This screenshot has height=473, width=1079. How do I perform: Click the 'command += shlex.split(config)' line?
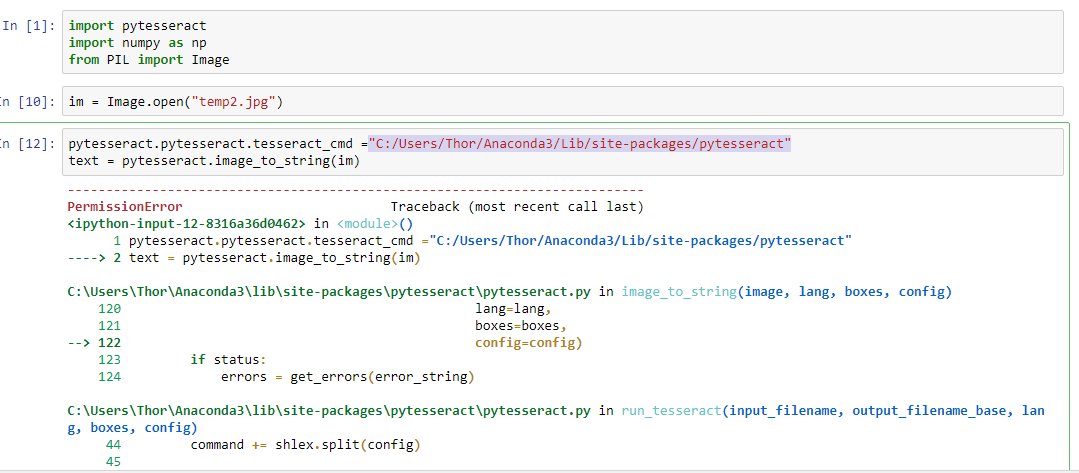click(305, 445)
